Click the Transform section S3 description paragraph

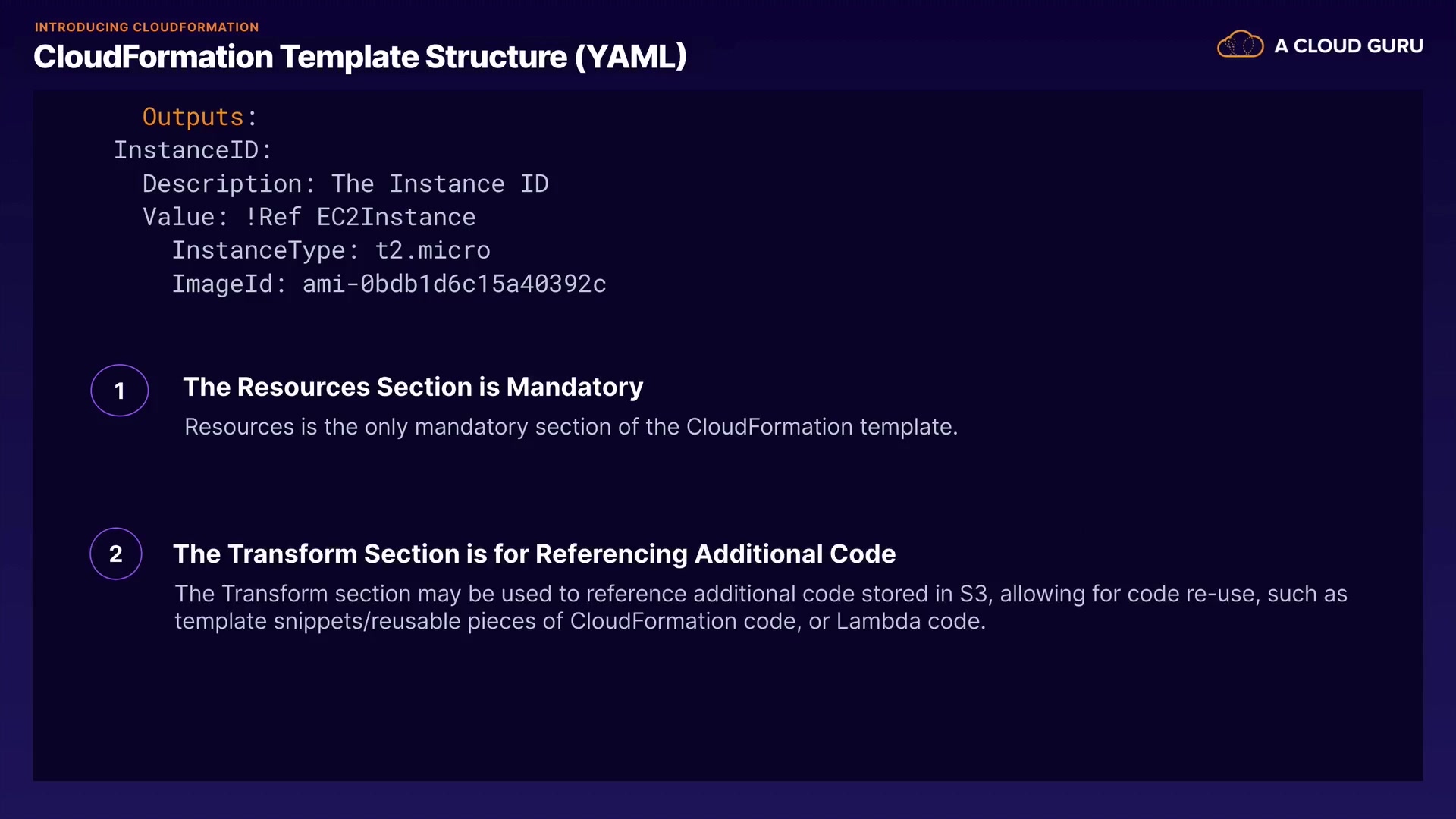pyautogui.click(x=760, y=607)
